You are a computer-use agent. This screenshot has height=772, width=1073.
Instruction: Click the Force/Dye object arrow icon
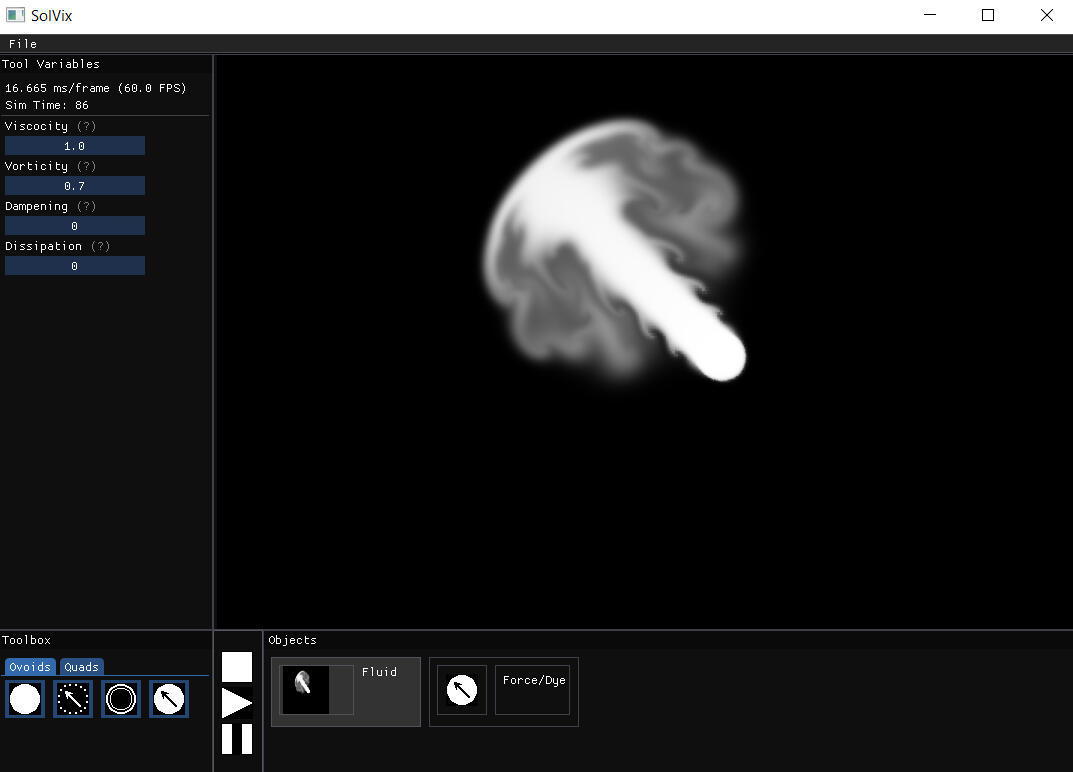tap(461, 690)
